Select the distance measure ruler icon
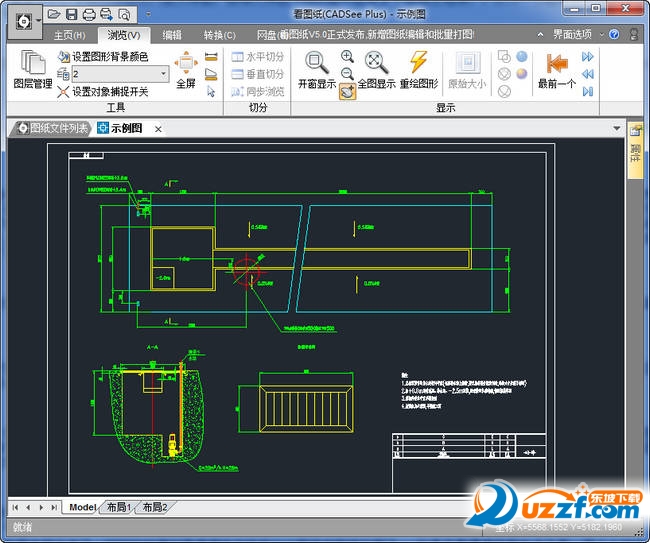 (211, 57)
